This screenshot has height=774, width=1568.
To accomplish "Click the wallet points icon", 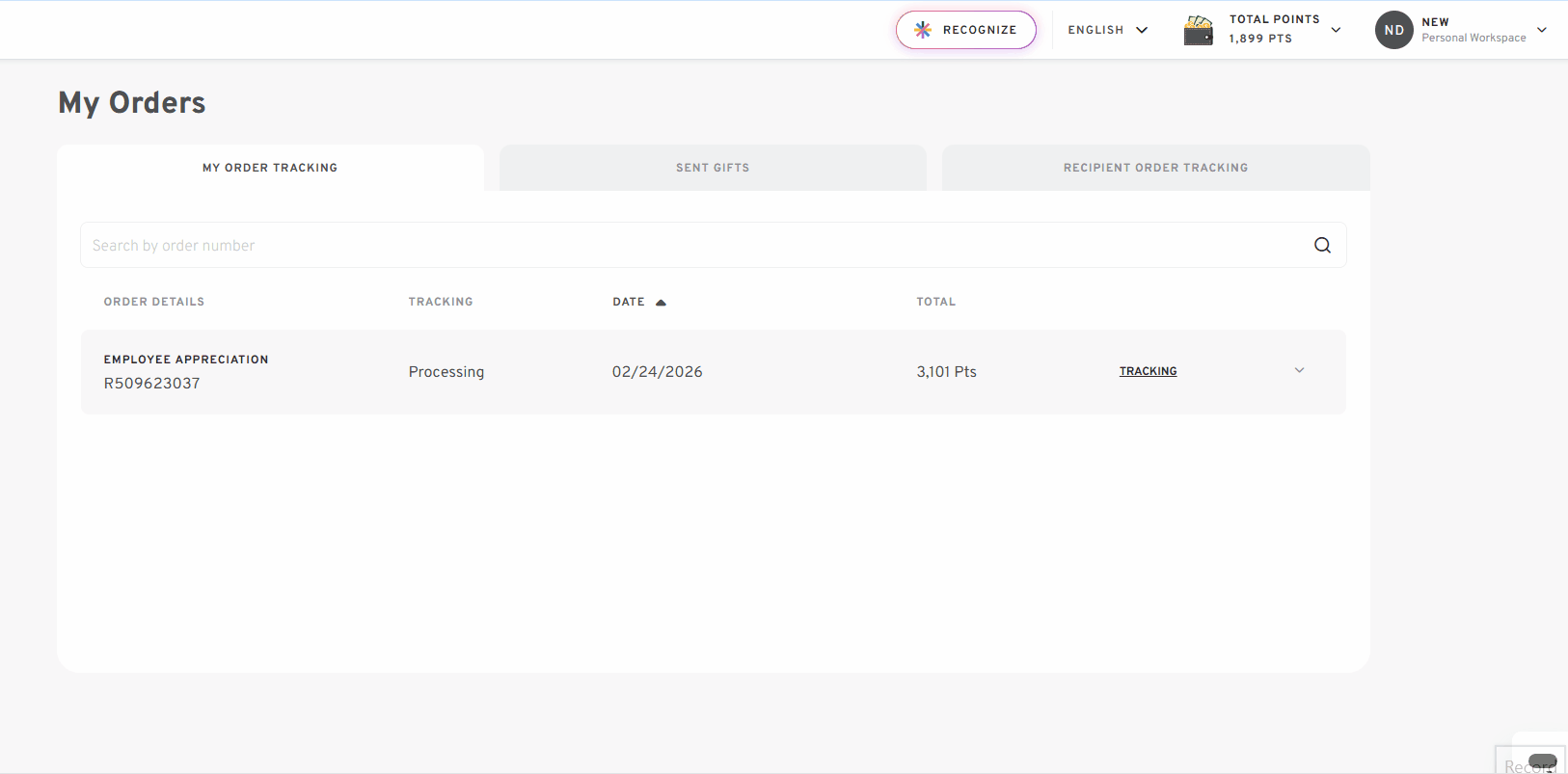I will pos(1198,30).
